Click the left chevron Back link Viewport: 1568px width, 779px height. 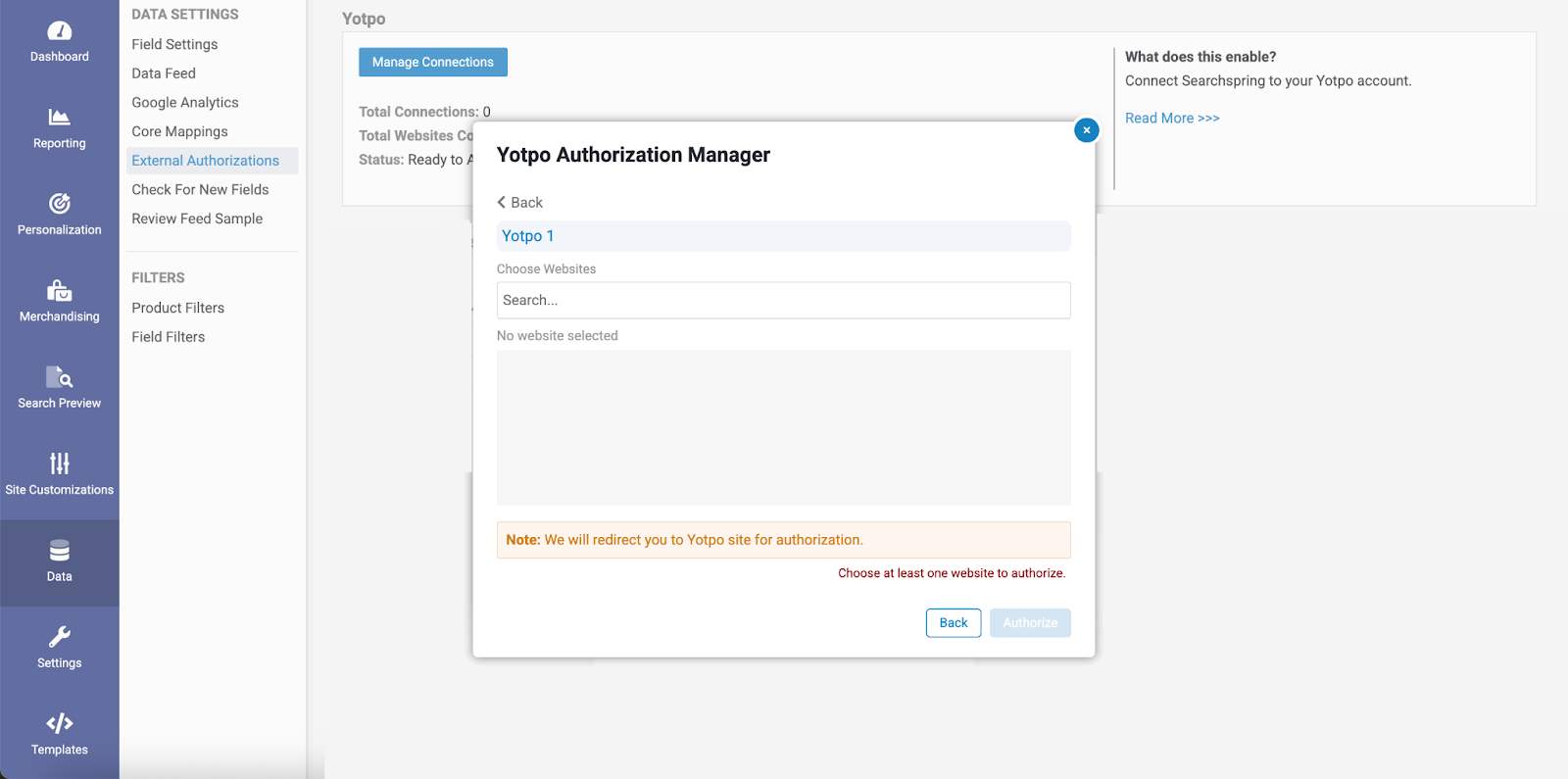point(519,203)
